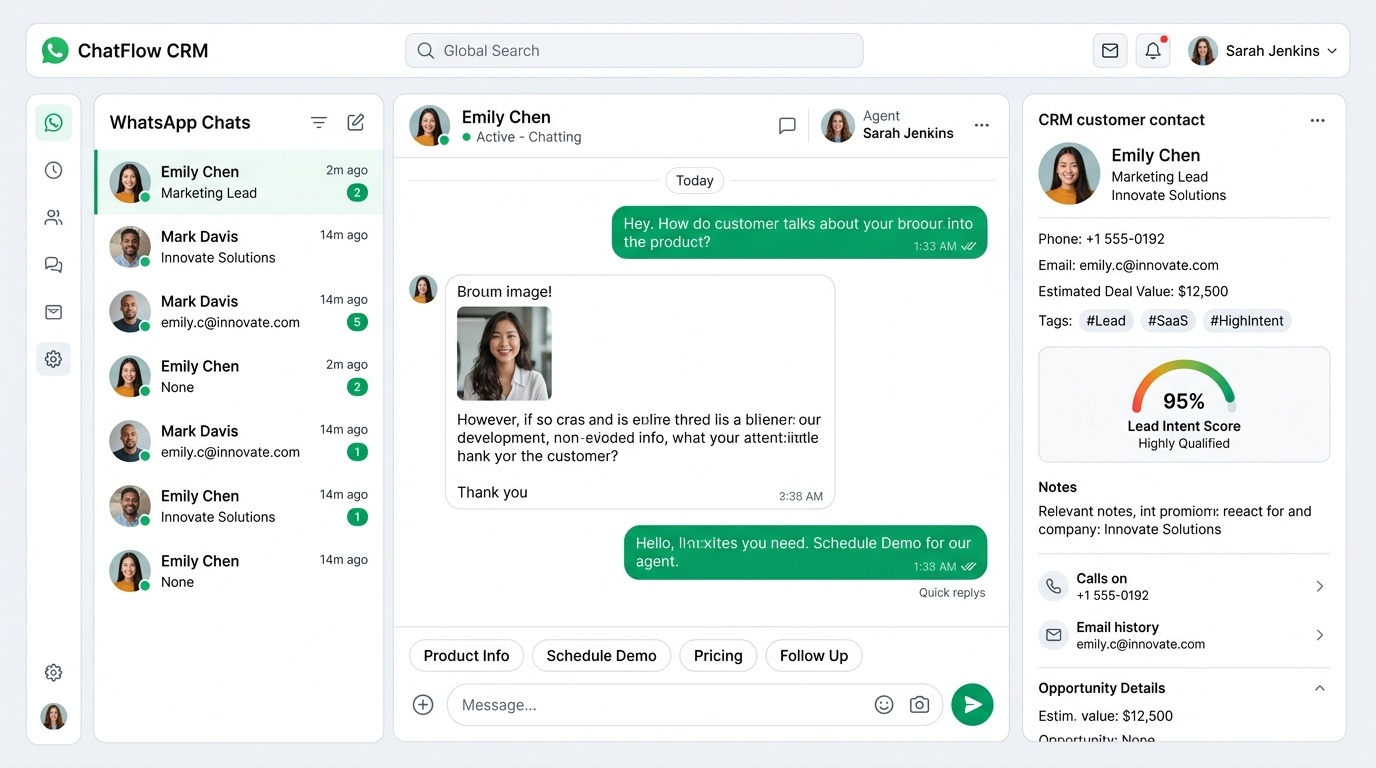This screenshot has width=1376, height=768.
Task: Open Emily Chen Marketing Lead chat
Action: click(x=239, y=182)
